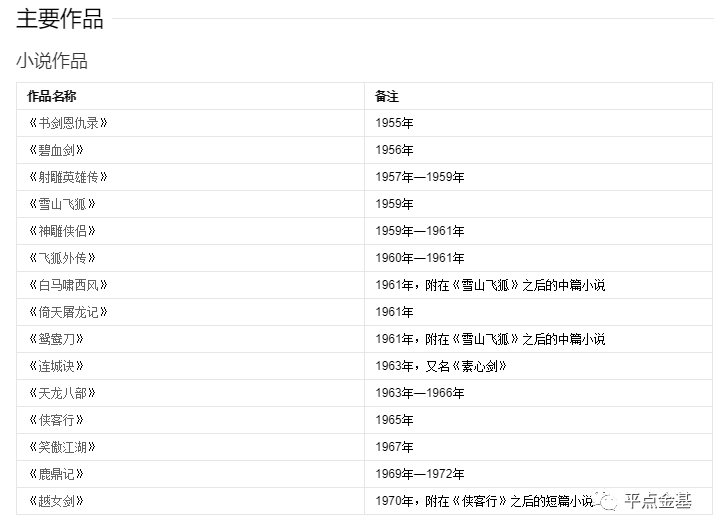The height and width of the screenshot is (531, 714).
Task: Click the 《笑傲江湖》 entry
Action: 62,447
